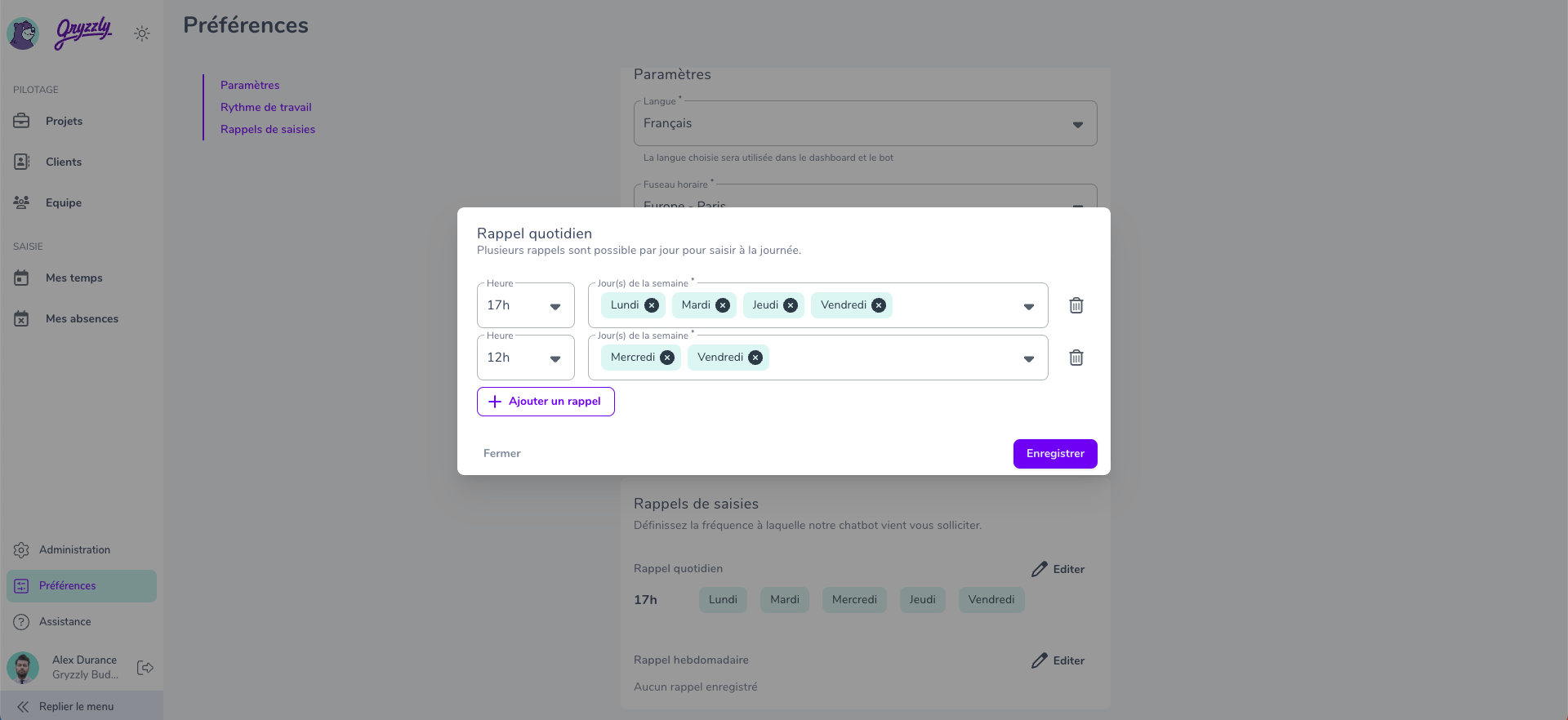Expand the weekdays dropdown for 17h reminder

pyautogui.click(x=1028, y=306)
